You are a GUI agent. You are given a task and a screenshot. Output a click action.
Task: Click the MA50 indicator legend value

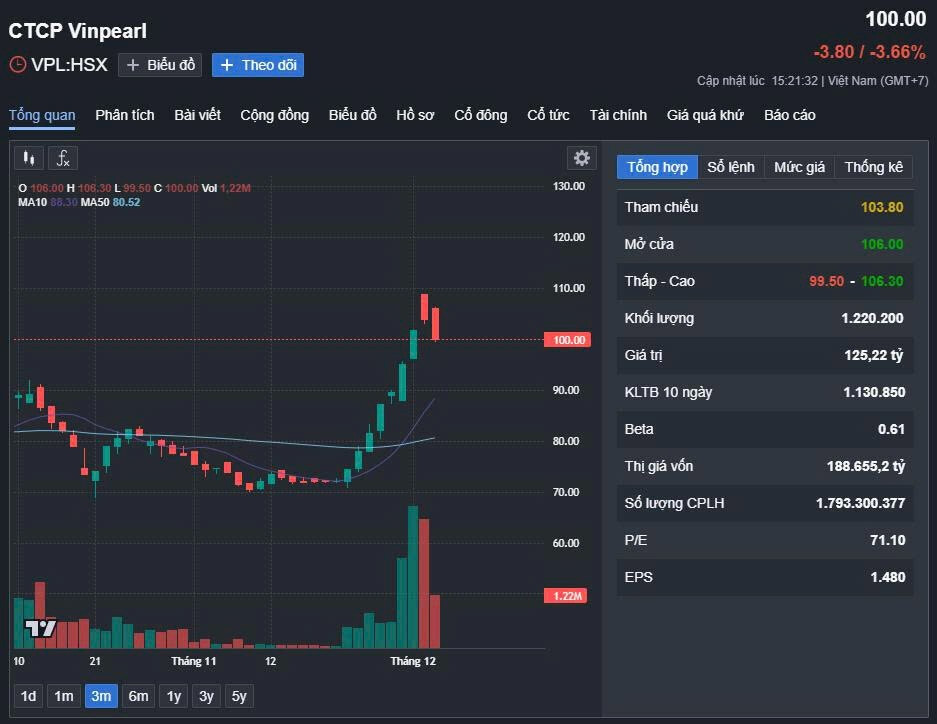coord(126,202)
